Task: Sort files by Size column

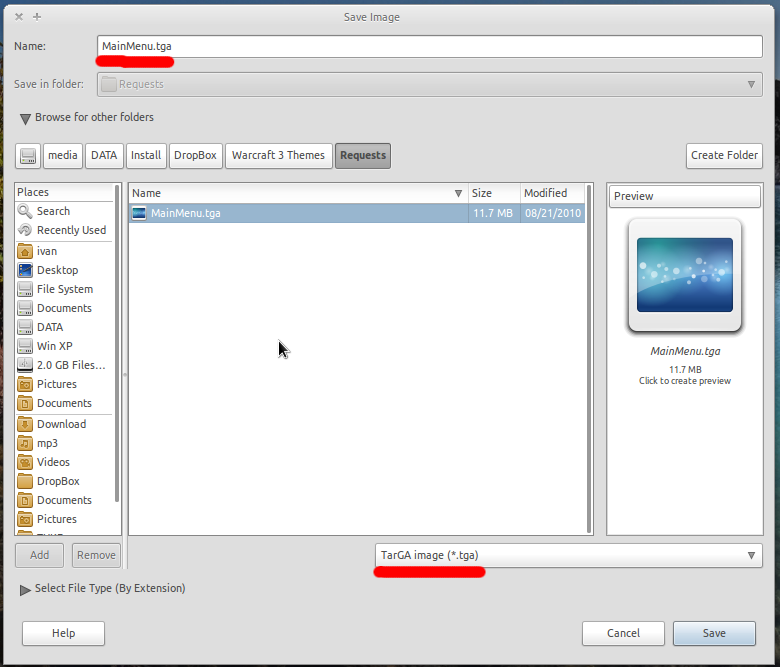Action: [494, 193]
